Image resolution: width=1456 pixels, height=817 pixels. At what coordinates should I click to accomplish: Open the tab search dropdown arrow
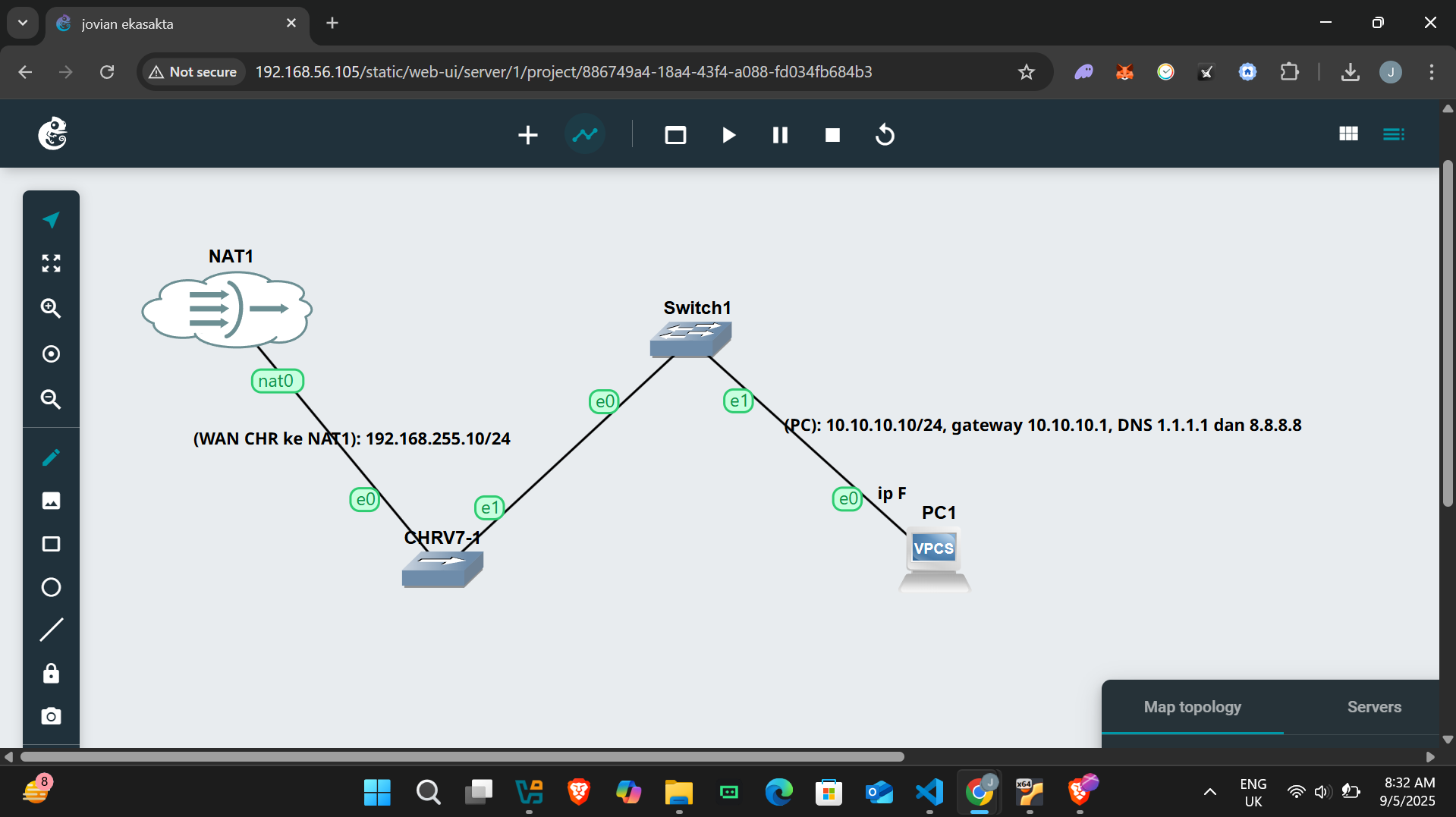pos(23,24)
